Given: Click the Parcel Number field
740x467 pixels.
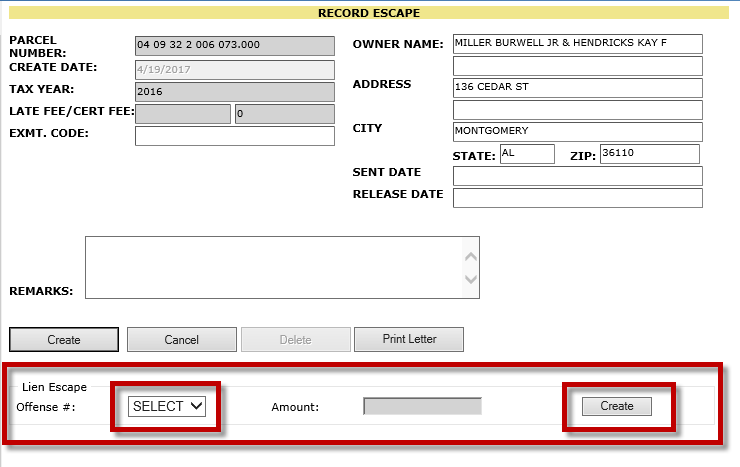Looking at the screenshot, I should 235,46.
